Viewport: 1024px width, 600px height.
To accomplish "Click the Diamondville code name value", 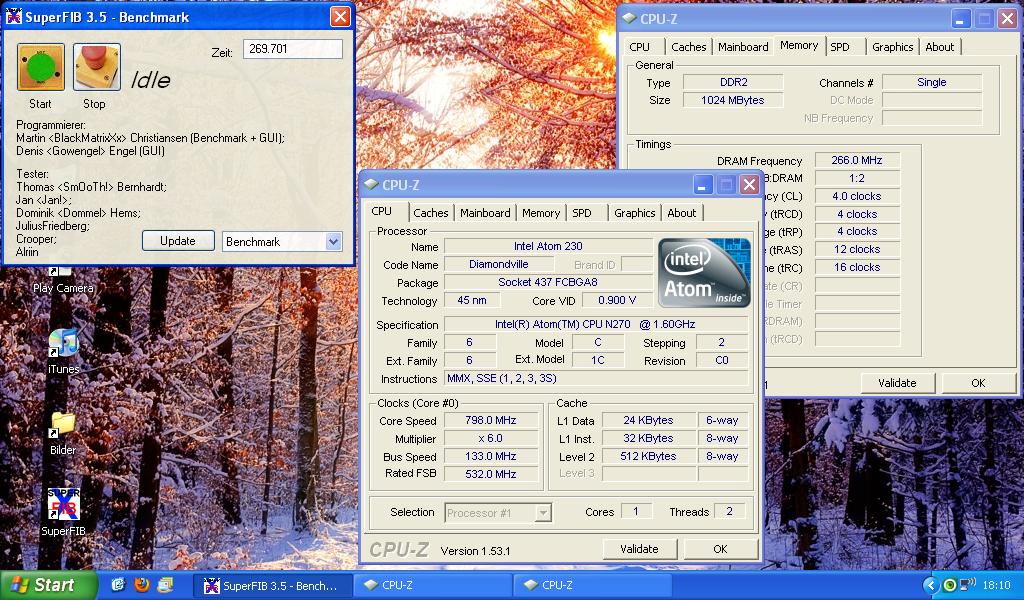I will click(499, 264).
